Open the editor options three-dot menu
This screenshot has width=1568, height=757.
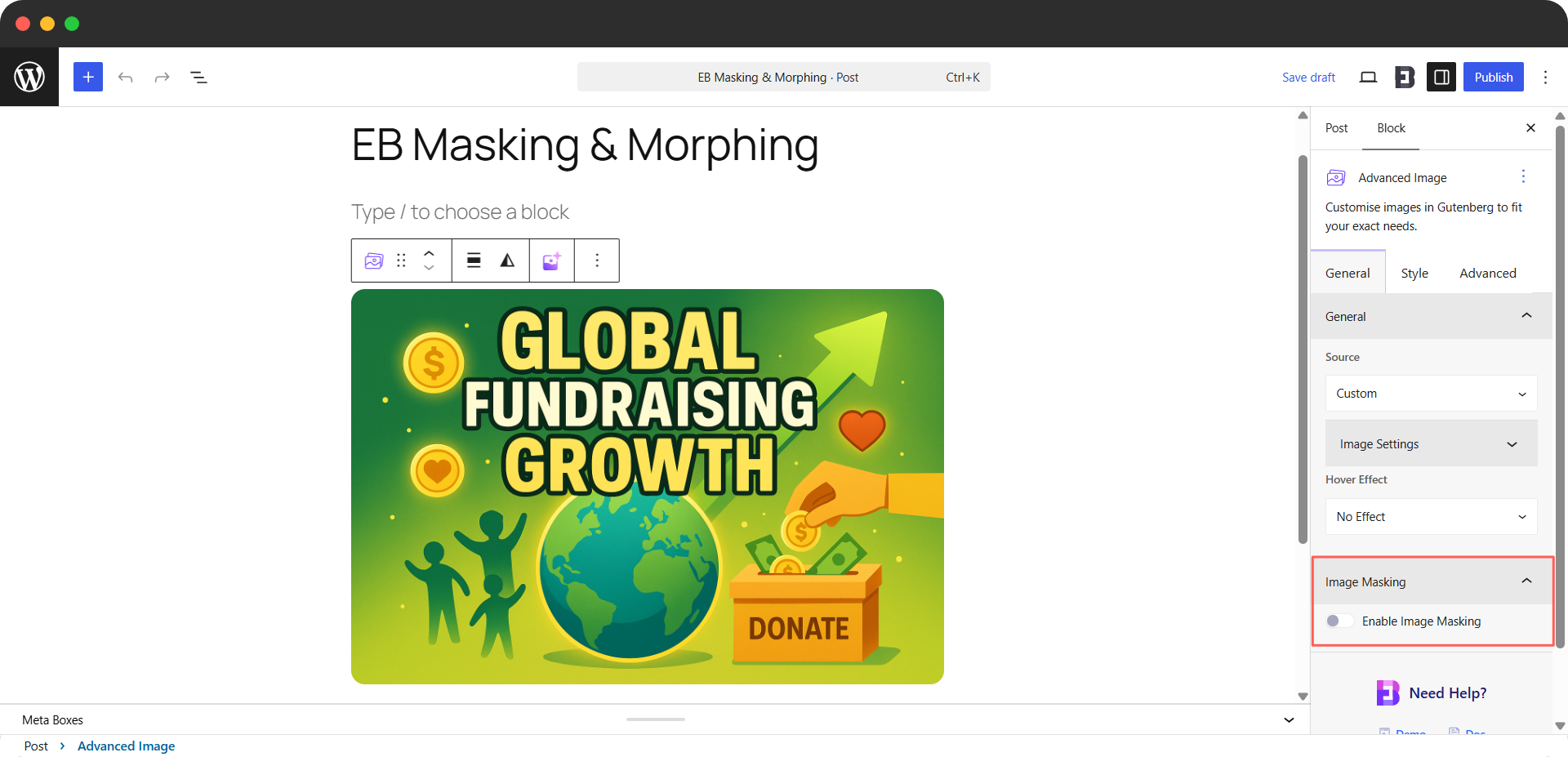point(1545,77)
